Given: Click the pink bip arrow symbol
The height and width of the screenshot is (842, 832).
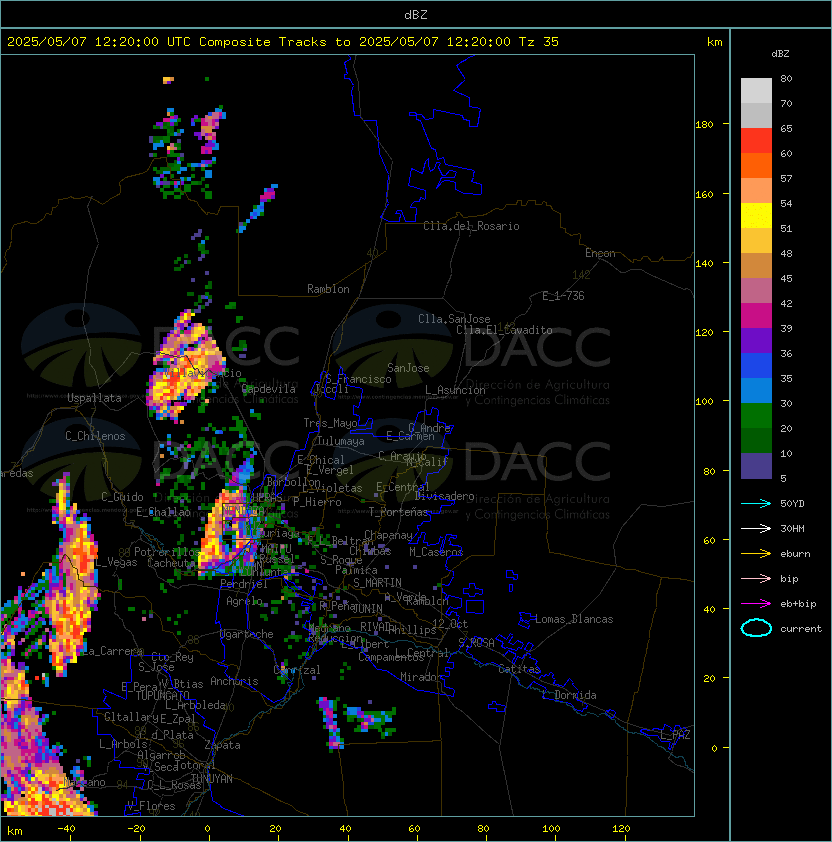Looking at the screenshot, I should pos(756,578).
